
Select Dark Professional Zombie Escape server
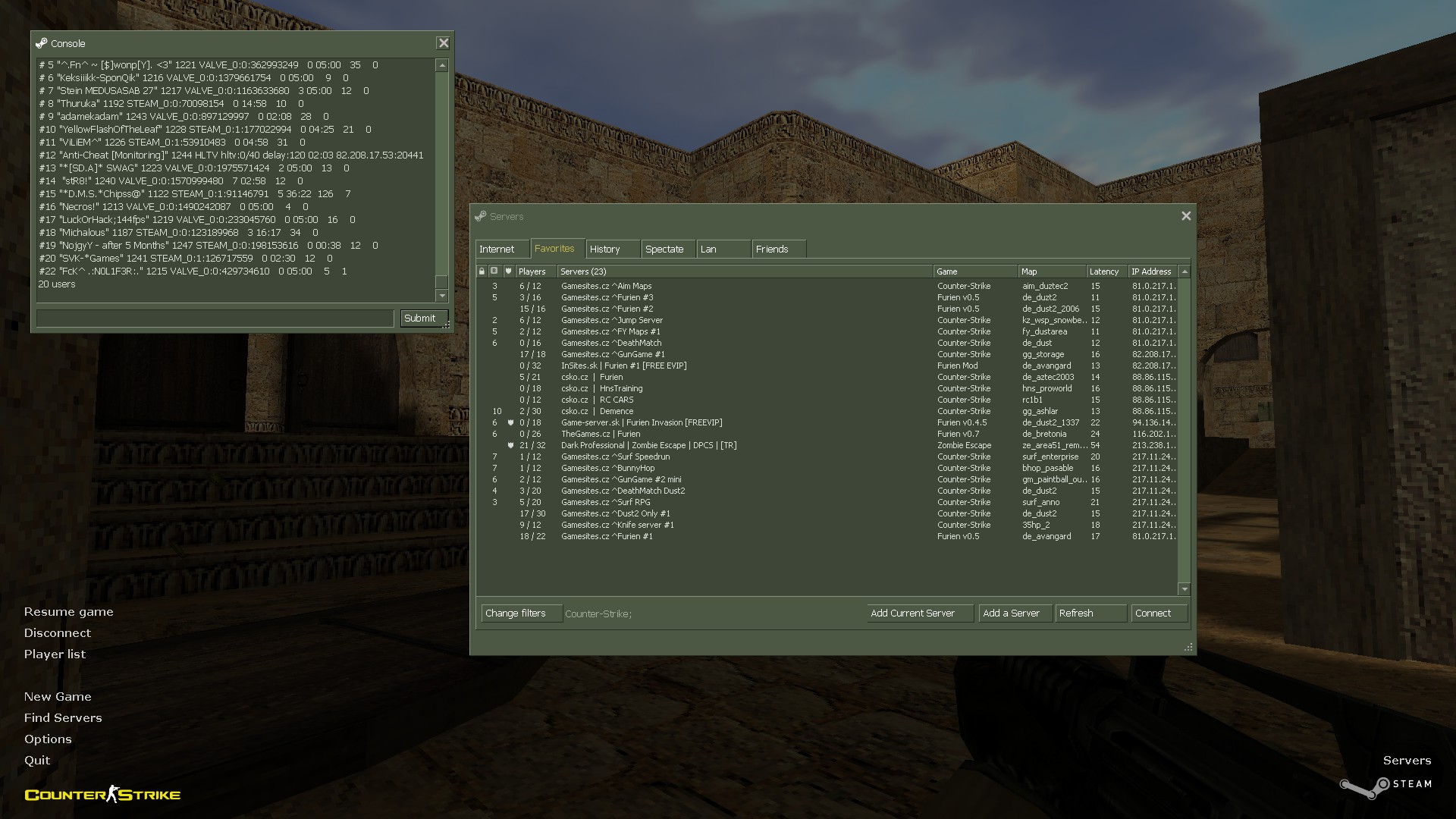click(827, 445)
